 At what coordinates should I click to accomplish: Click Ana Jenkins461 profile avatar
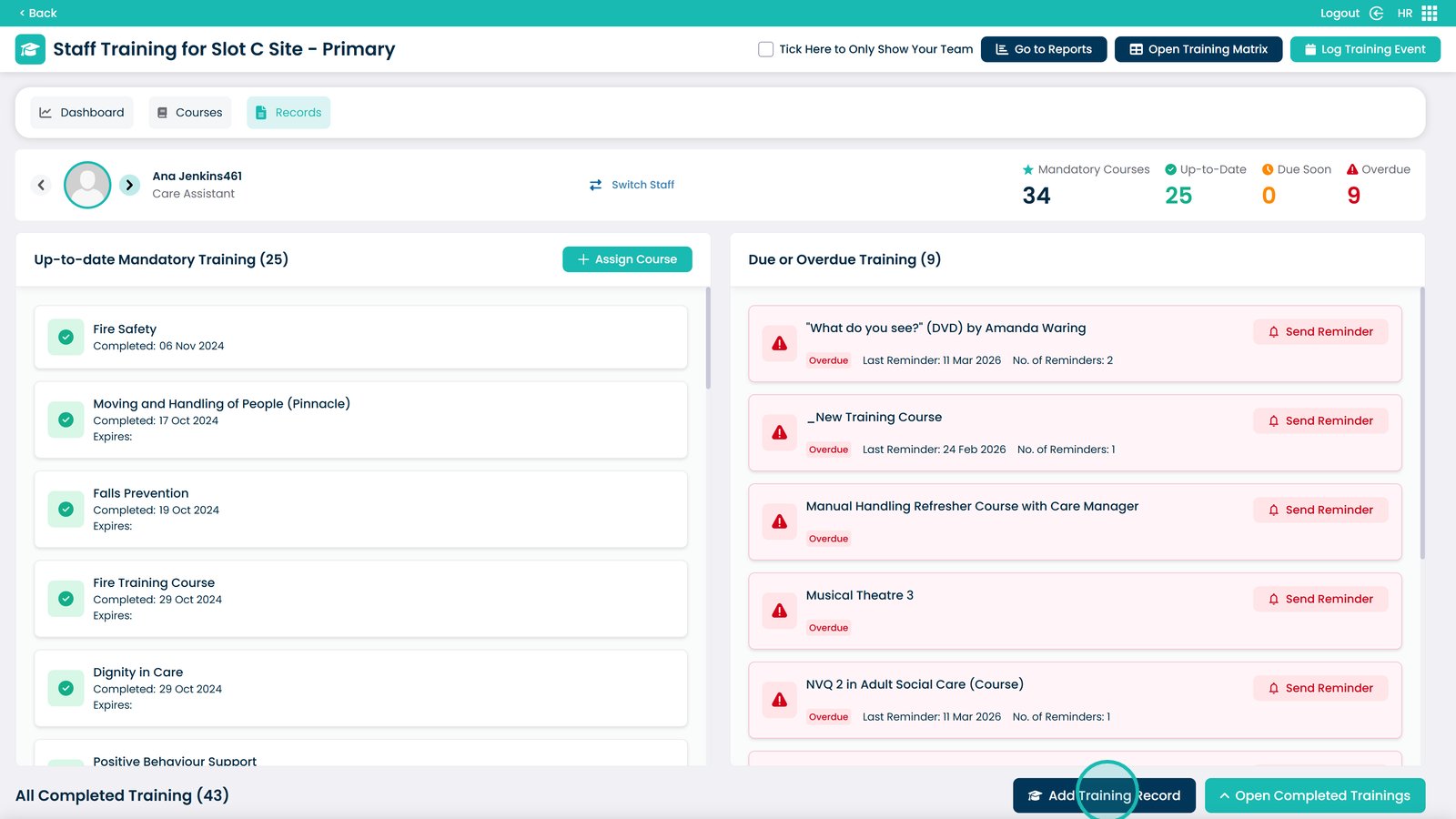pyautogui.click(x=87, y=185)
